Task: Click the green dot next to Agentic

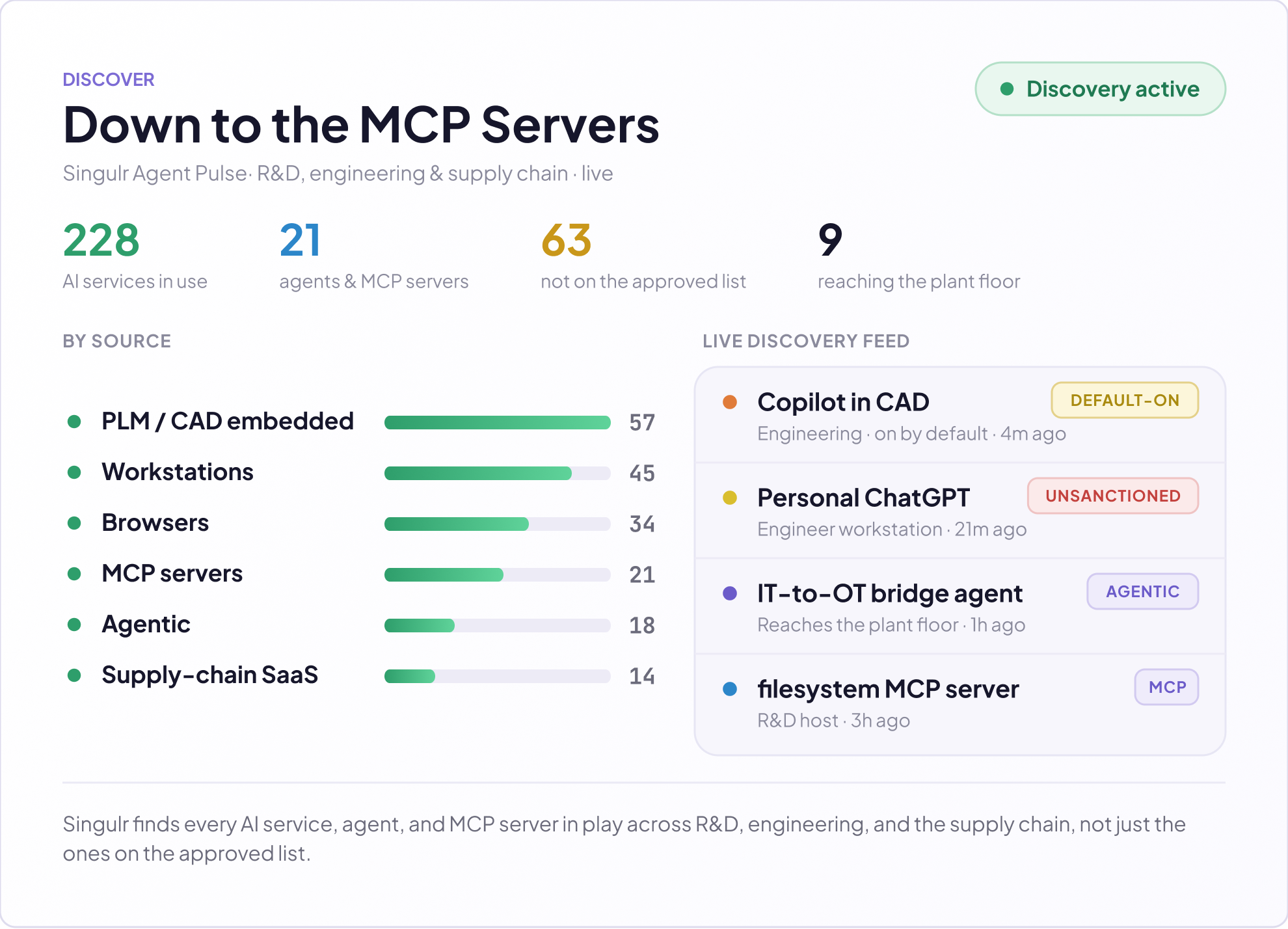Action: coord(74,625)
